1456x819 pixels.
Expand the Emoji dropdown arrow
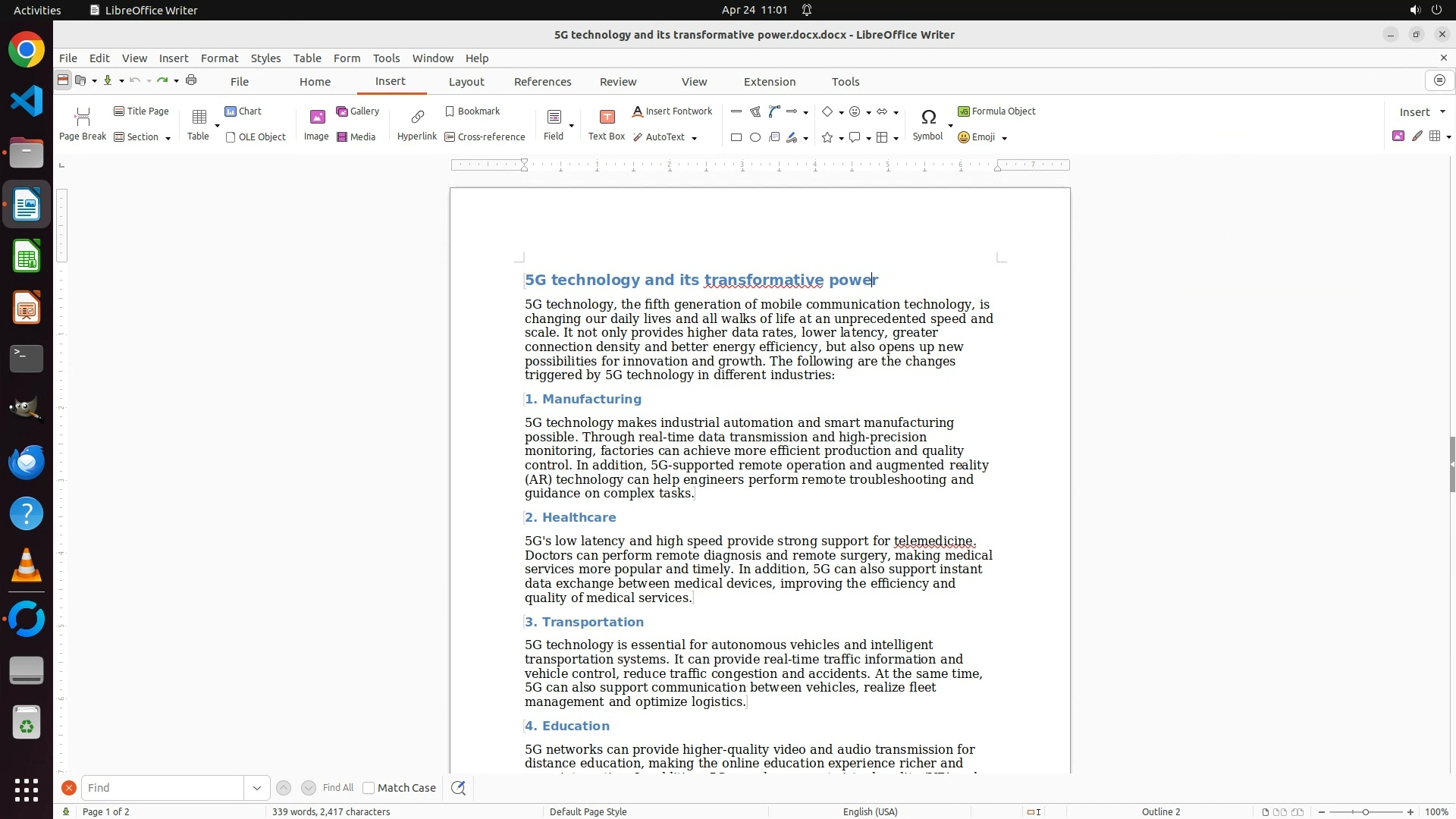tap(1005, 138)
